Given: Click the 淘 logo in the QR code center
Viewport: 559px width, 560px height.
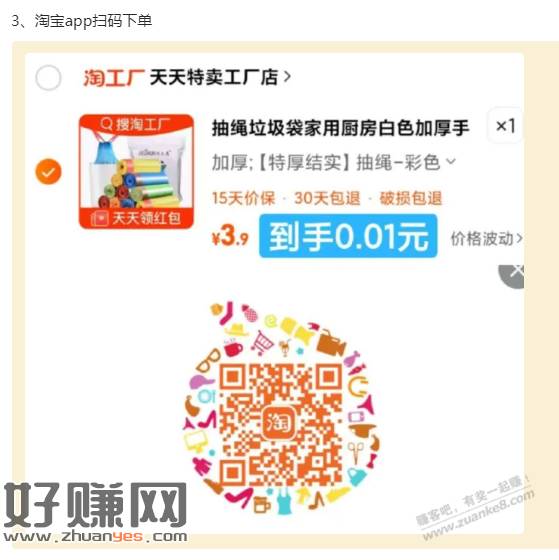Looking at the screenshot, I should (x=279, y=423).
